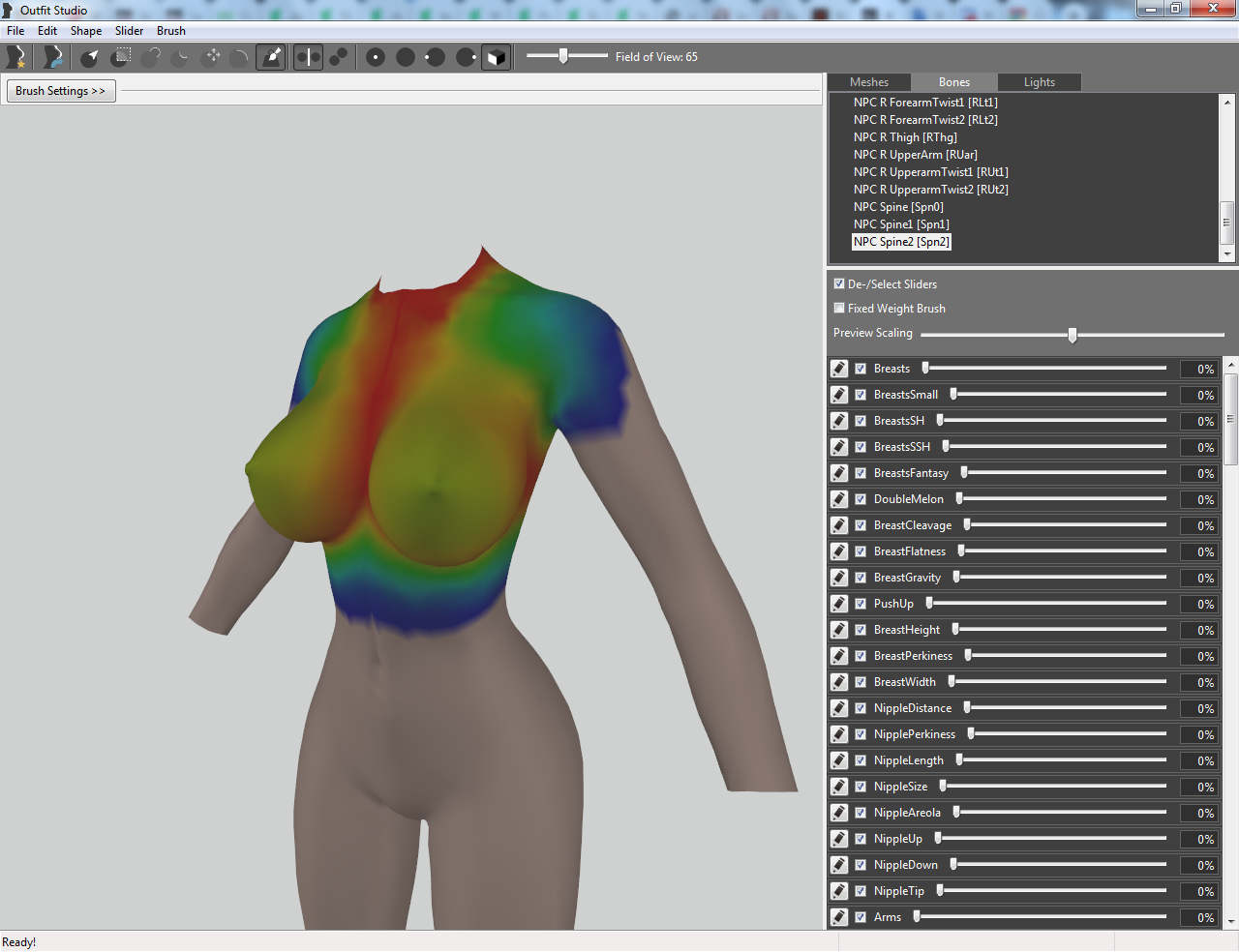Click the Preview Scaling slider handle
Viewport: 1239px width, 952px height.
[1073, 335]
